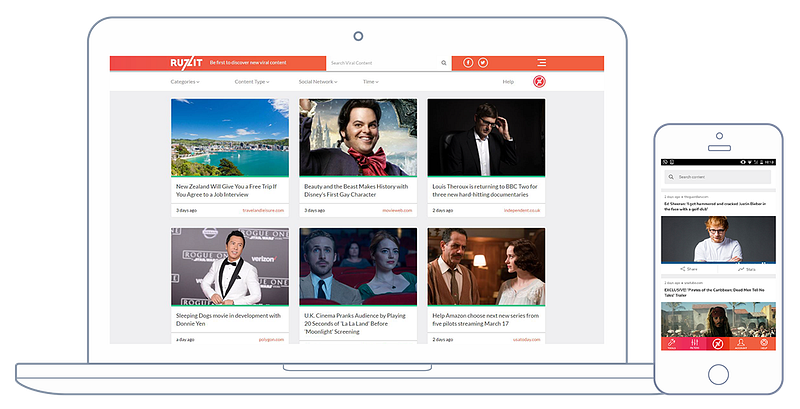This screenshot has width=800, height=409.
Task: Click the Search Viral Content field
Action: click(x=389, y=63)
